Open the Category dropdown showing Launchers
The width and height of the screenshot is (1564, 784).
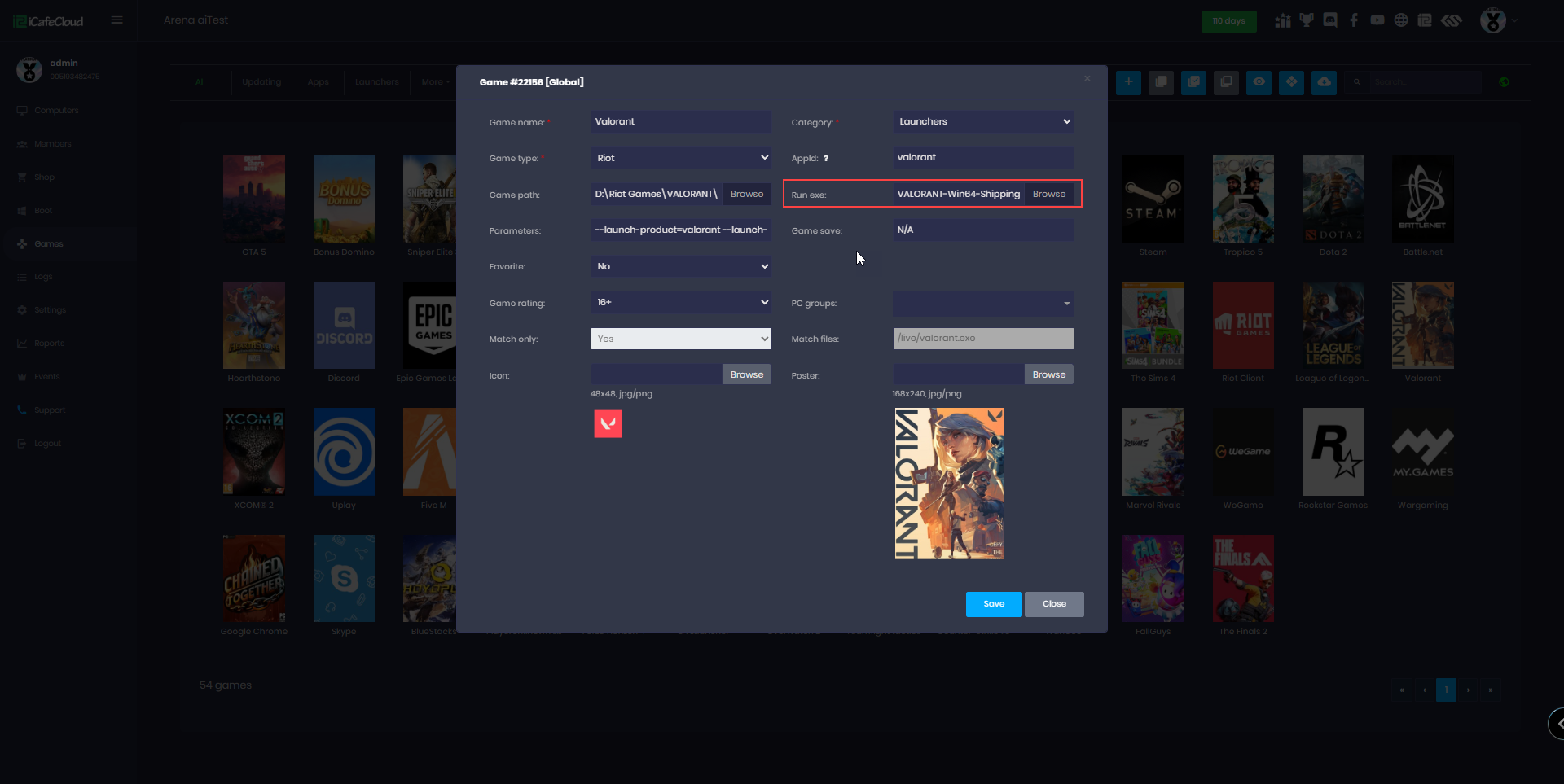click(982, 122)
